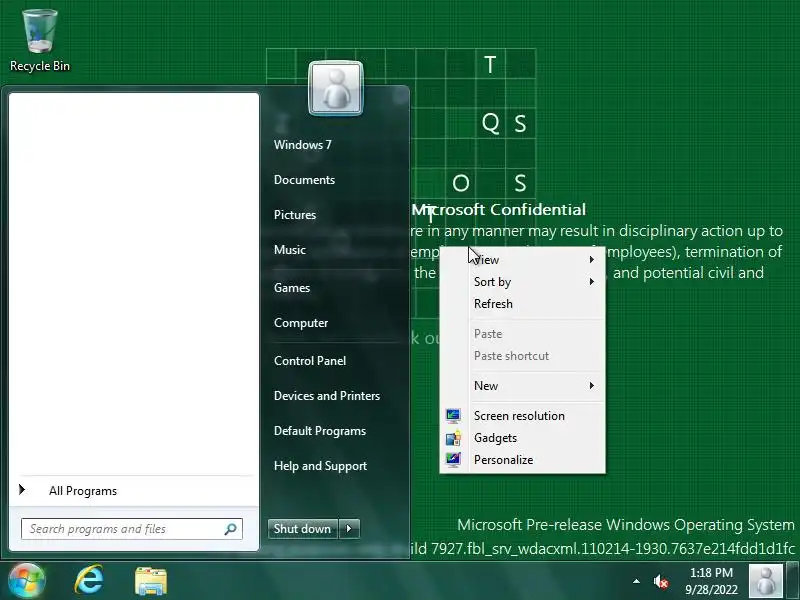Click the Personalize icon in context menu
800x600 pixels.
pyautogui.click(x=453, y=460)
